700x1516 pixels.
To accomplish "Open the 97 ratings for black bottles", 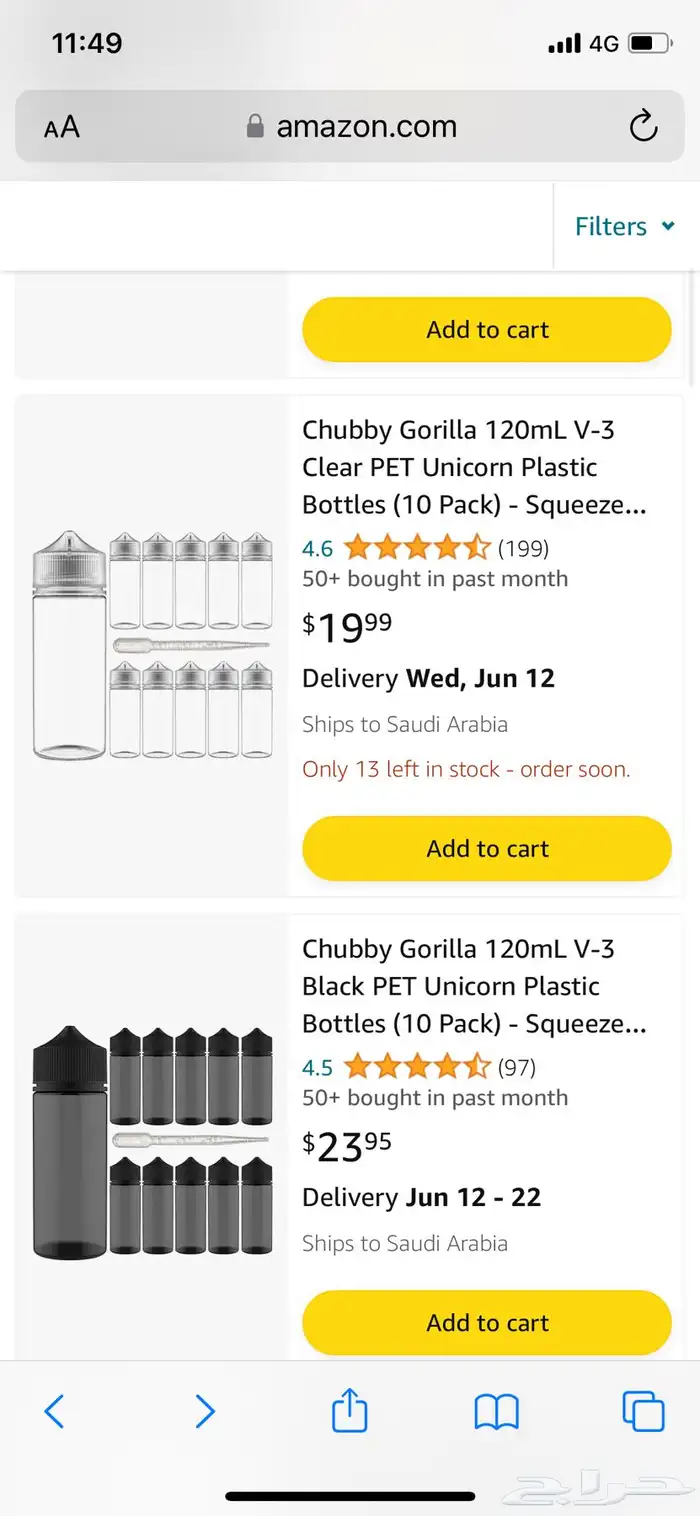I will (x=517, y=1067).
